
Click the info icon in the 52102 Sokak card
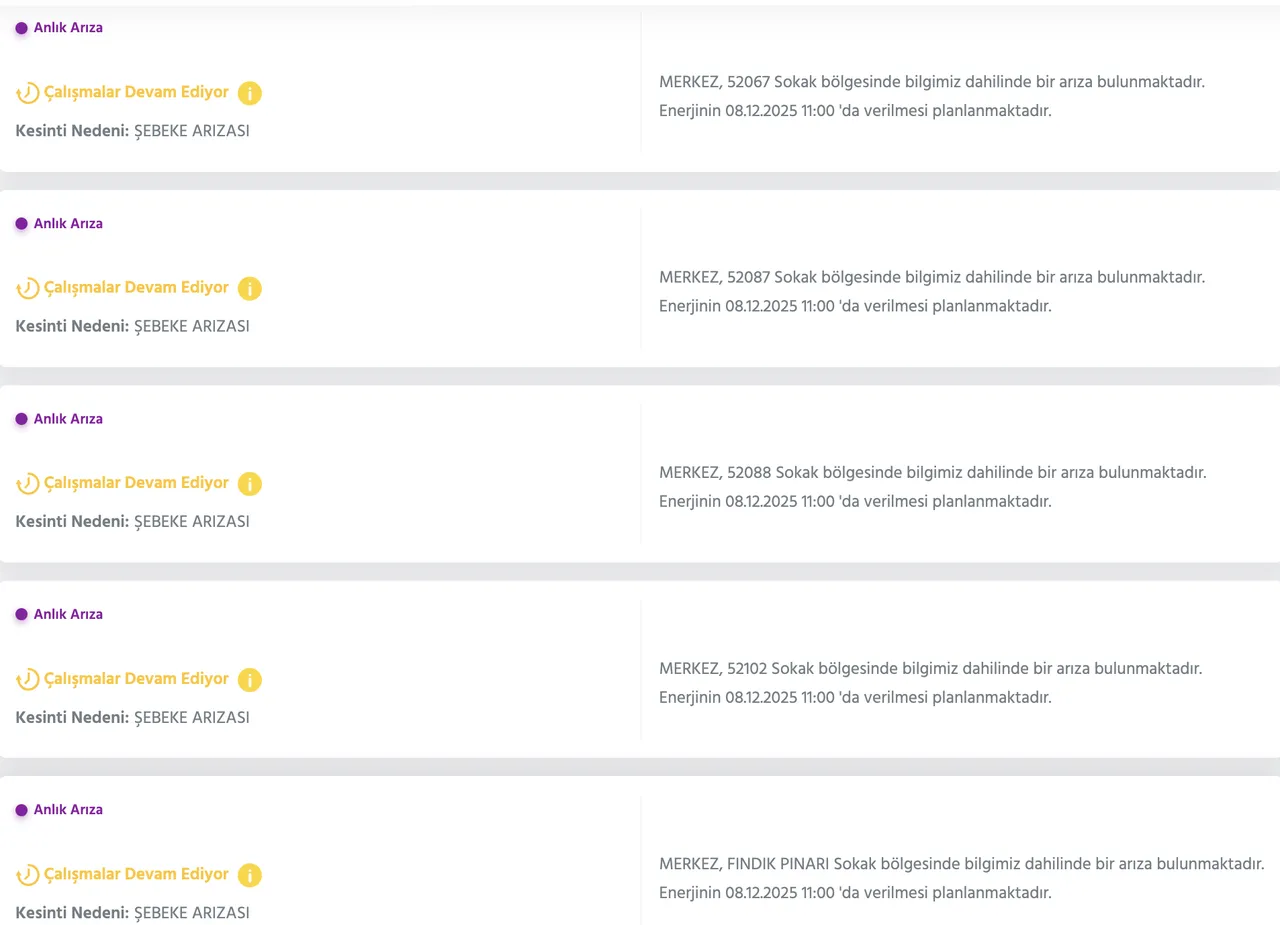point(250,680)
